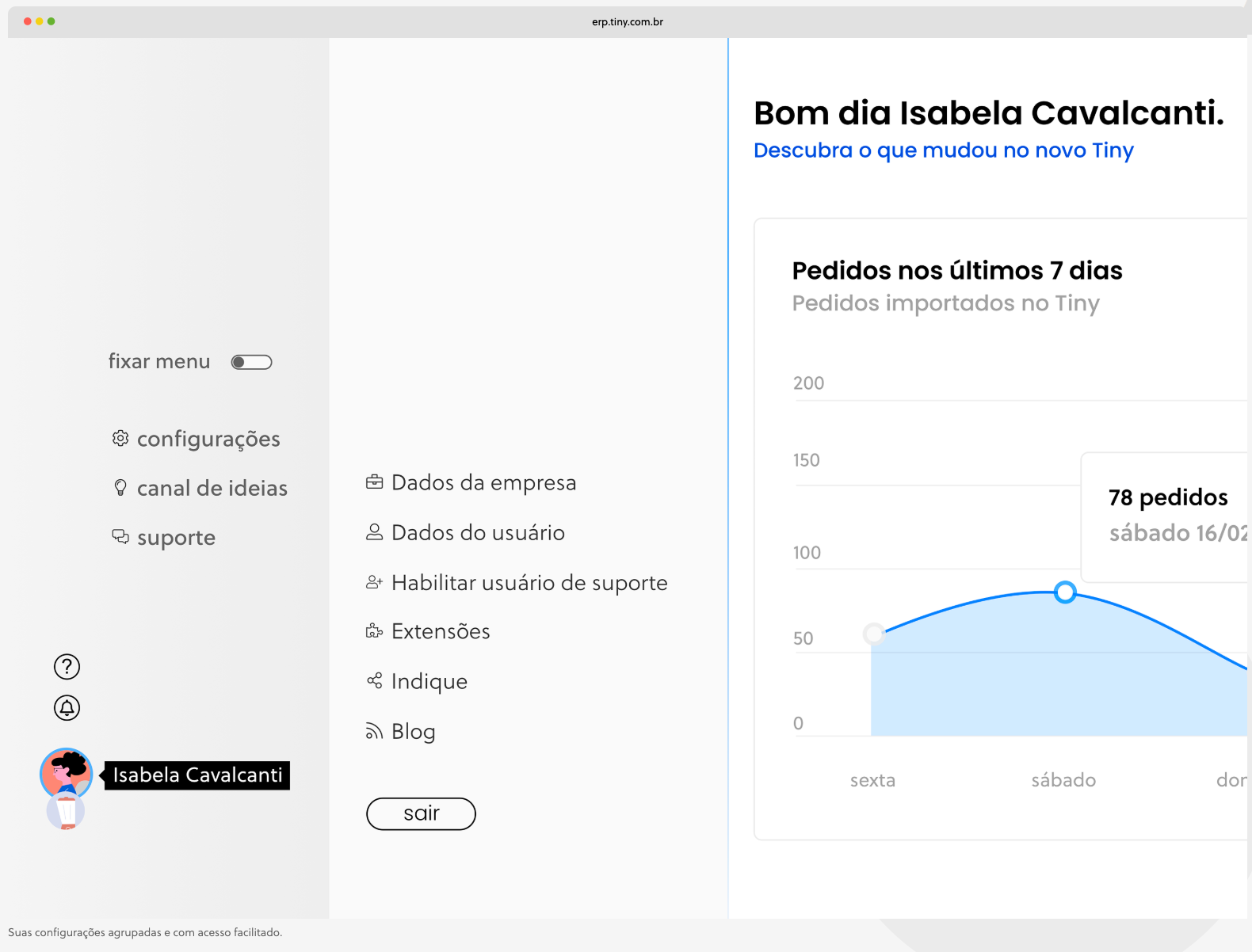Open 'Descubra o que mudou no novo Tiny' link
This screenshot has height=952, width=1252.
943,150
